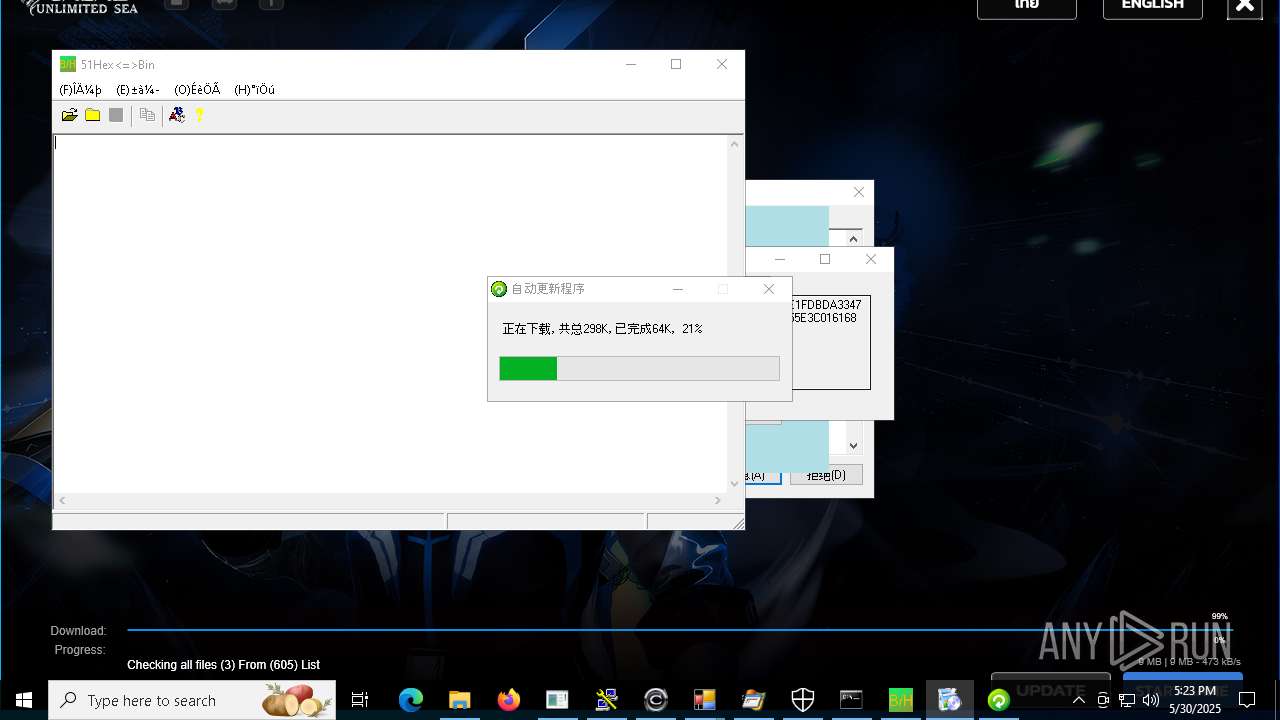Click the horizontal scrollbar left arrow in 51Hex
Viewport: 1280px width, 720px height.
pos(62,500)
